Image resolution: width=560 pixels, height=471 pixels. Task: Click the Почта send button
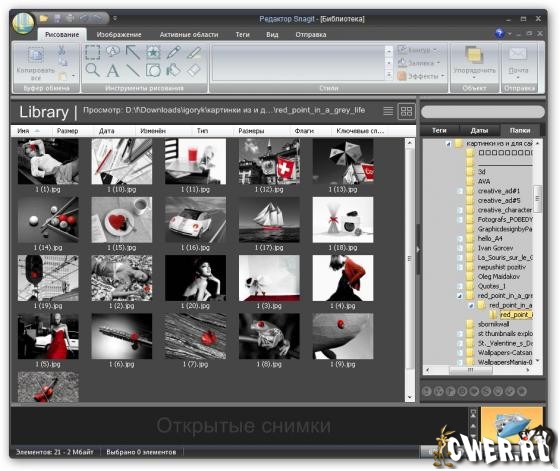pyautogui.click(x=518, y=63)
